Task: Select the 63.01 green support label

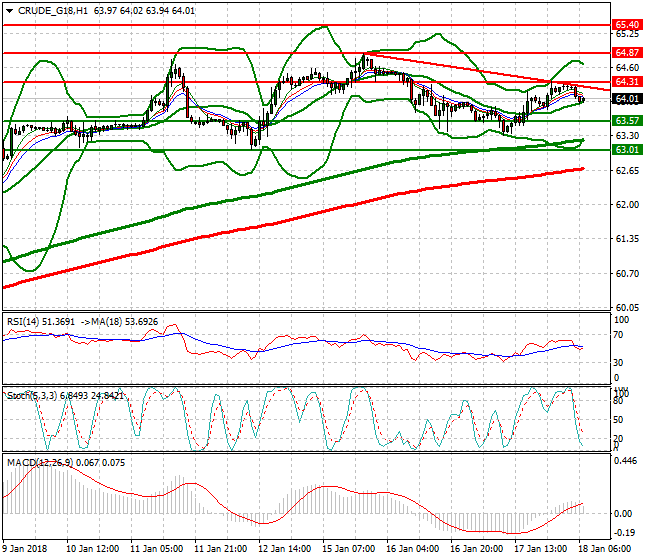Action: click(627, 150)
